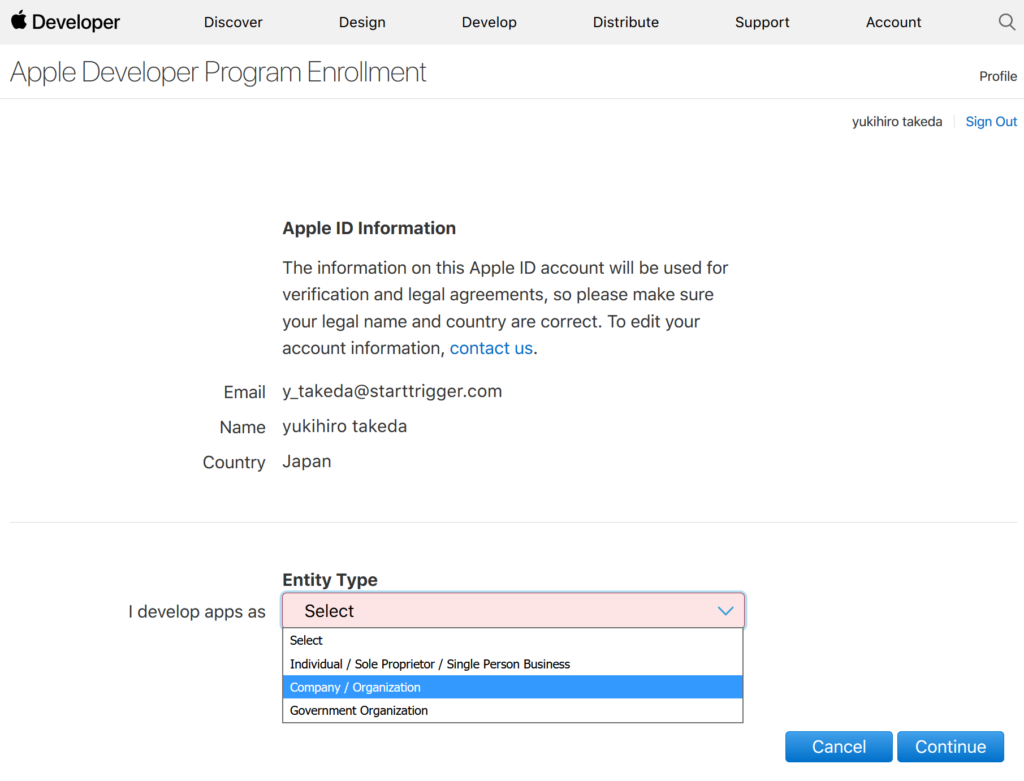Open the Support menu
Image resolution: width=1024 pixels, height=781 pixels.
coord(762,22)
